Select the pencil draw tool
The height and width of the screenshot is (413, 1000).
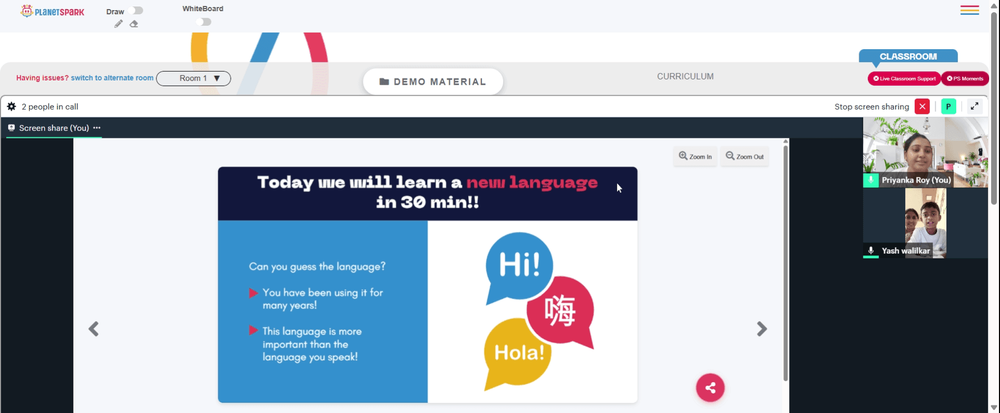119,24
